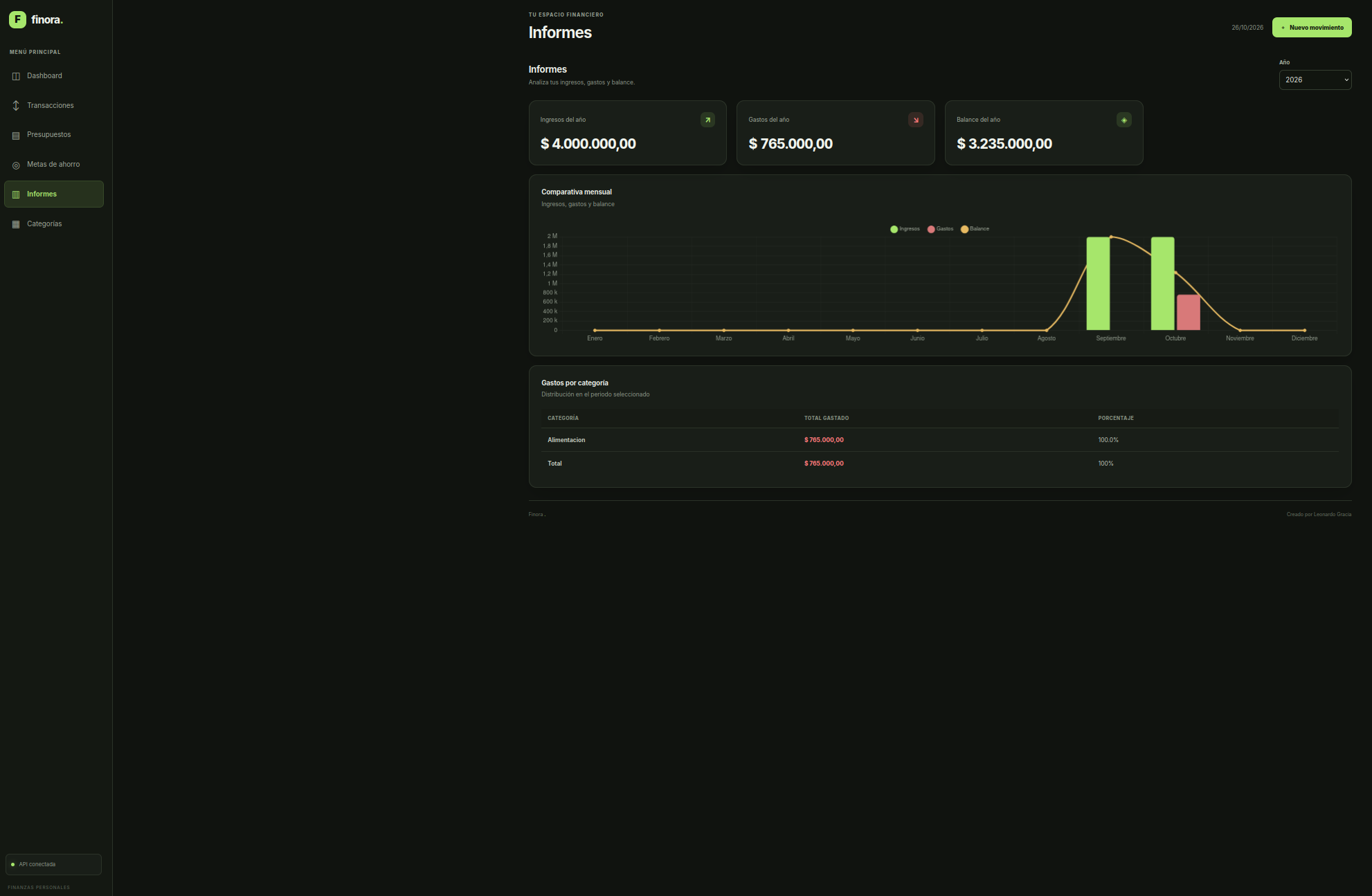
Task: Click the API conectada status badge
Action: 53,864
